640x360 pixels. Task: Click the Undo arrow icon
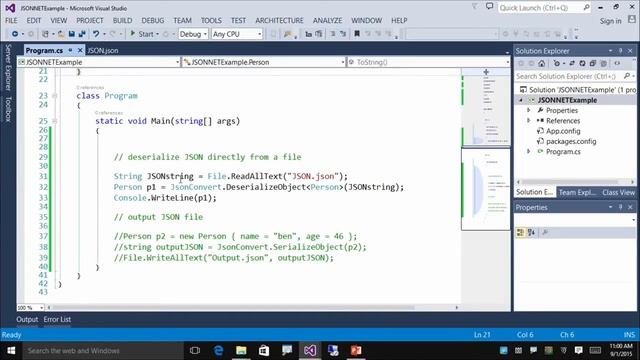tap(96, 34)
